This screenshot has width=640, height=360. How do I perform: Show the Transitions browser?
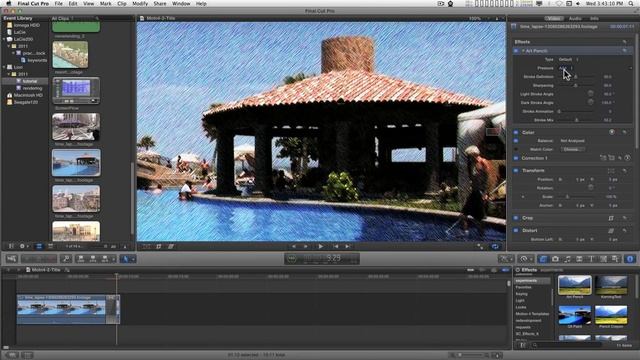pyautogui.click(x=579, y=259)
